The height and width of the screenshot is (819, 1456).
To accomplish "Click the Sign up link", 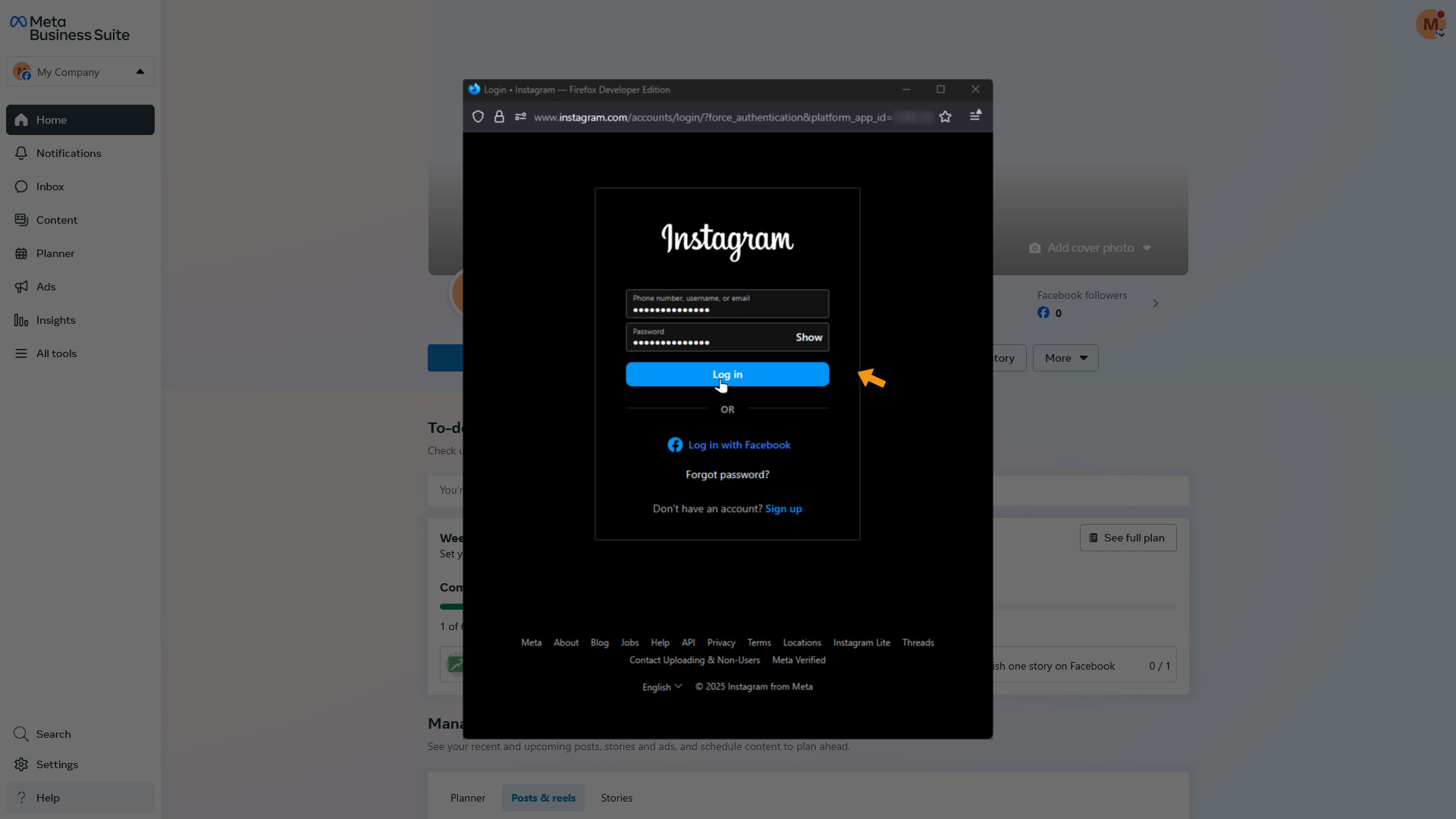I will click(783, 509).
